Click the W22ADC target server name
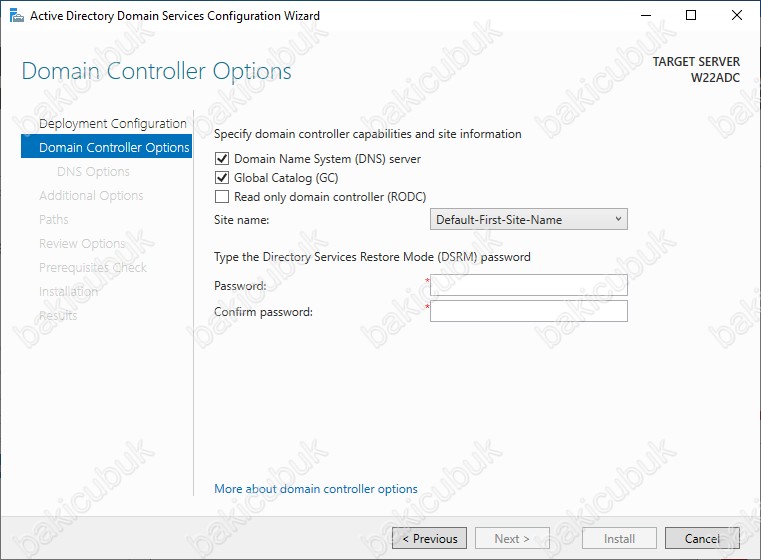This screenshot has width=761, height=560. tap(715, 78)
